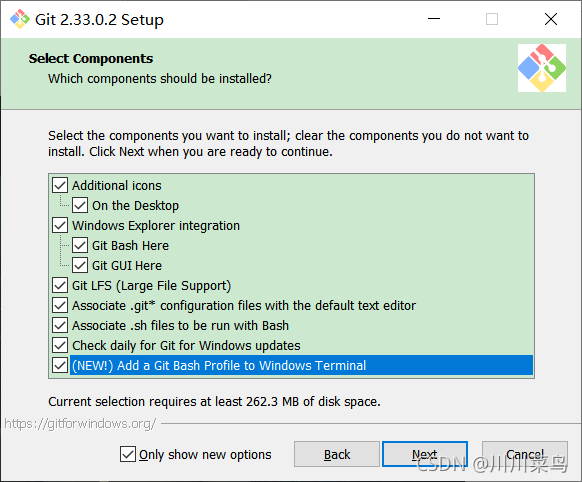Toggle Only show new options checkbox
This screenshot has height=482, width=582.
pos(128,454)
